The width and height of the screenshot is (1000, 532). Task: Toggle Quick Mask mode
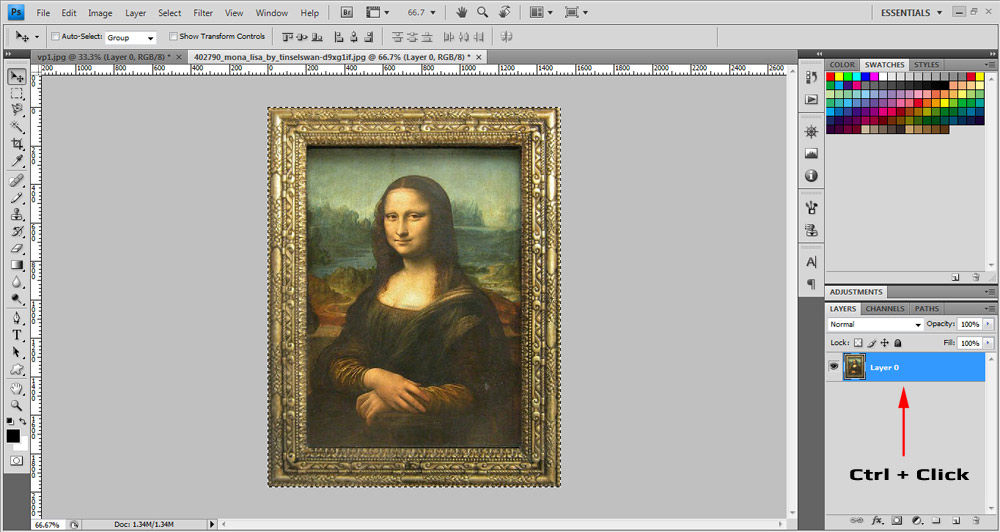16,461
